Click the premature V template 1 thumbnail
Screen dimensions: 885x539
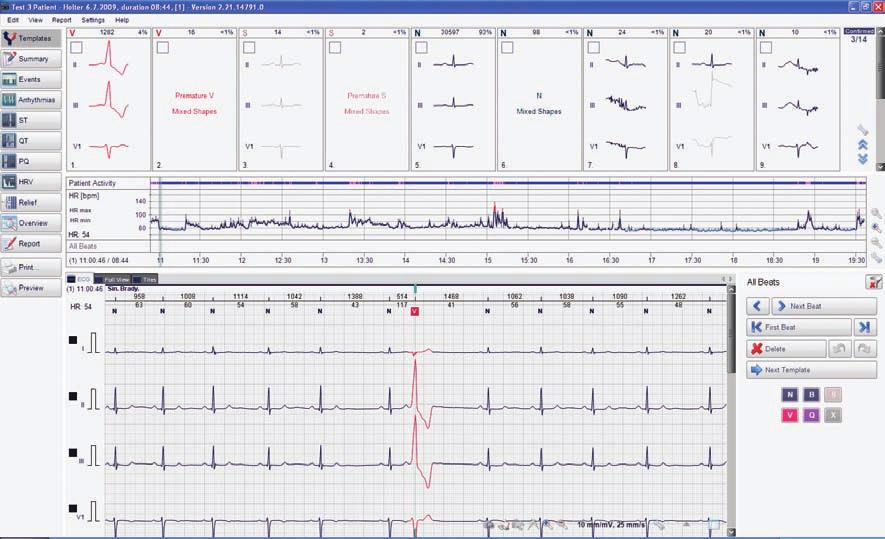pyautogui.click(x=109, y=99)
